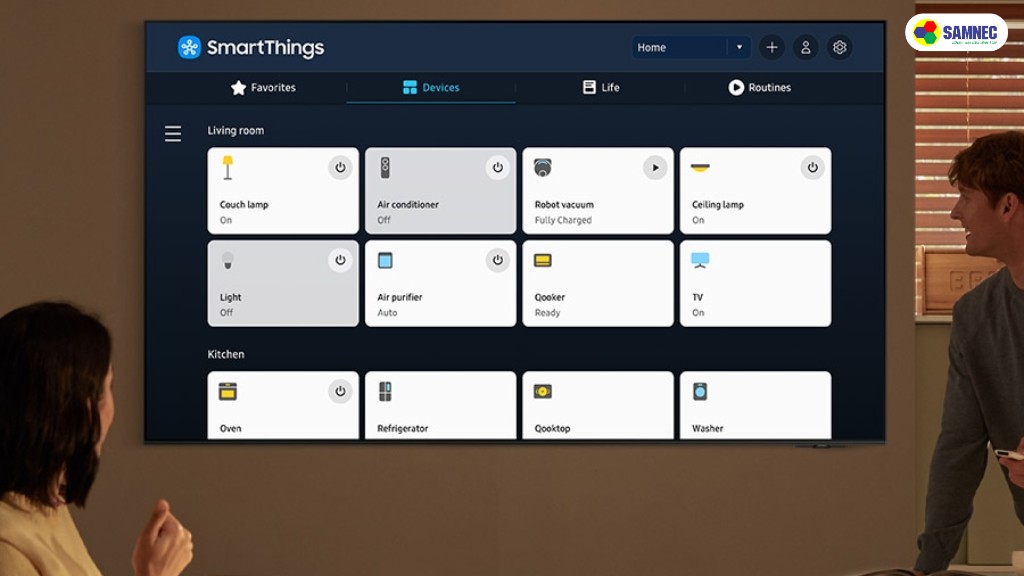Click the Ceiling lamp device icon
The width and height of the screenshot is (1024, 576).
(x=700, y=168)
